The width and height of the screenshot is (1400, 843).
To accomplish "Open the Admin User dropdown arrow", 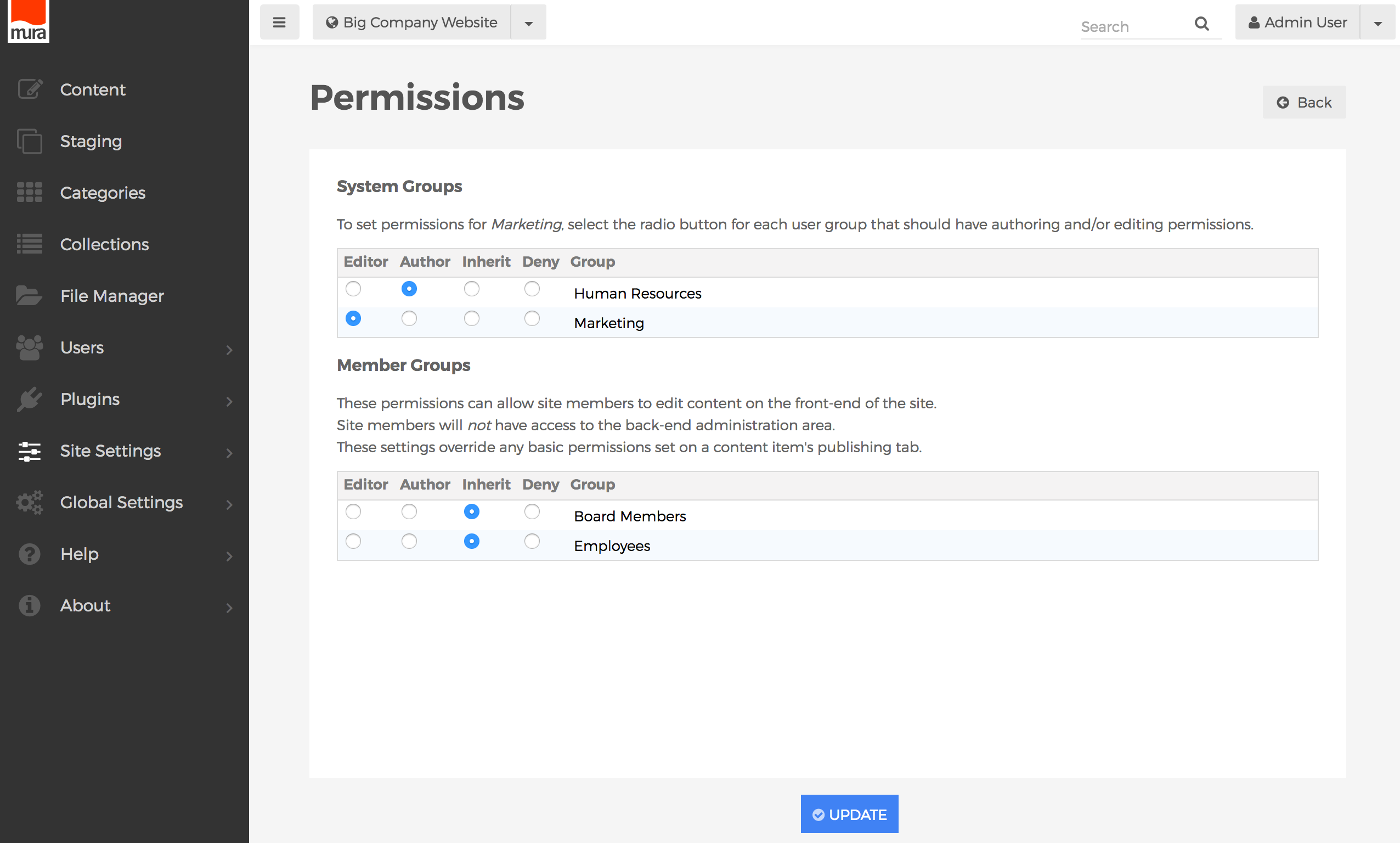I will point(1378,23).
